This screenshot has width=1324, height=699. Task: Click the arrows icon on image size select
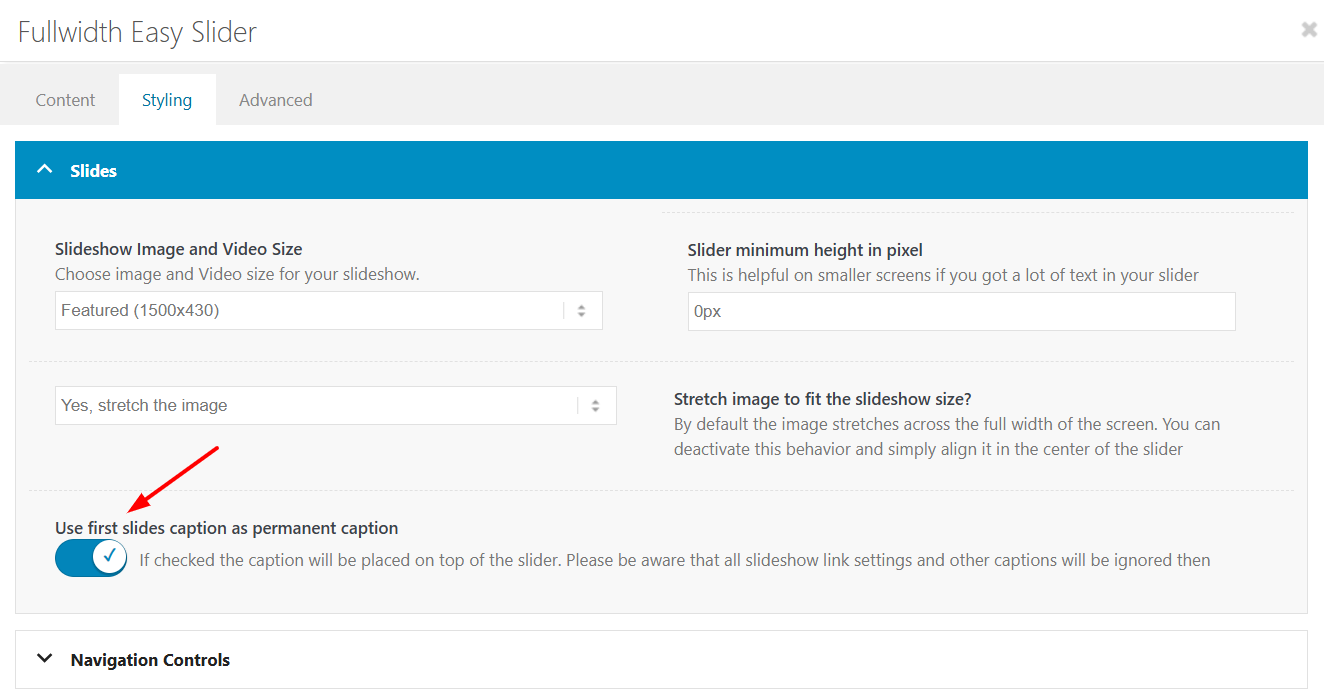[581, 311]
